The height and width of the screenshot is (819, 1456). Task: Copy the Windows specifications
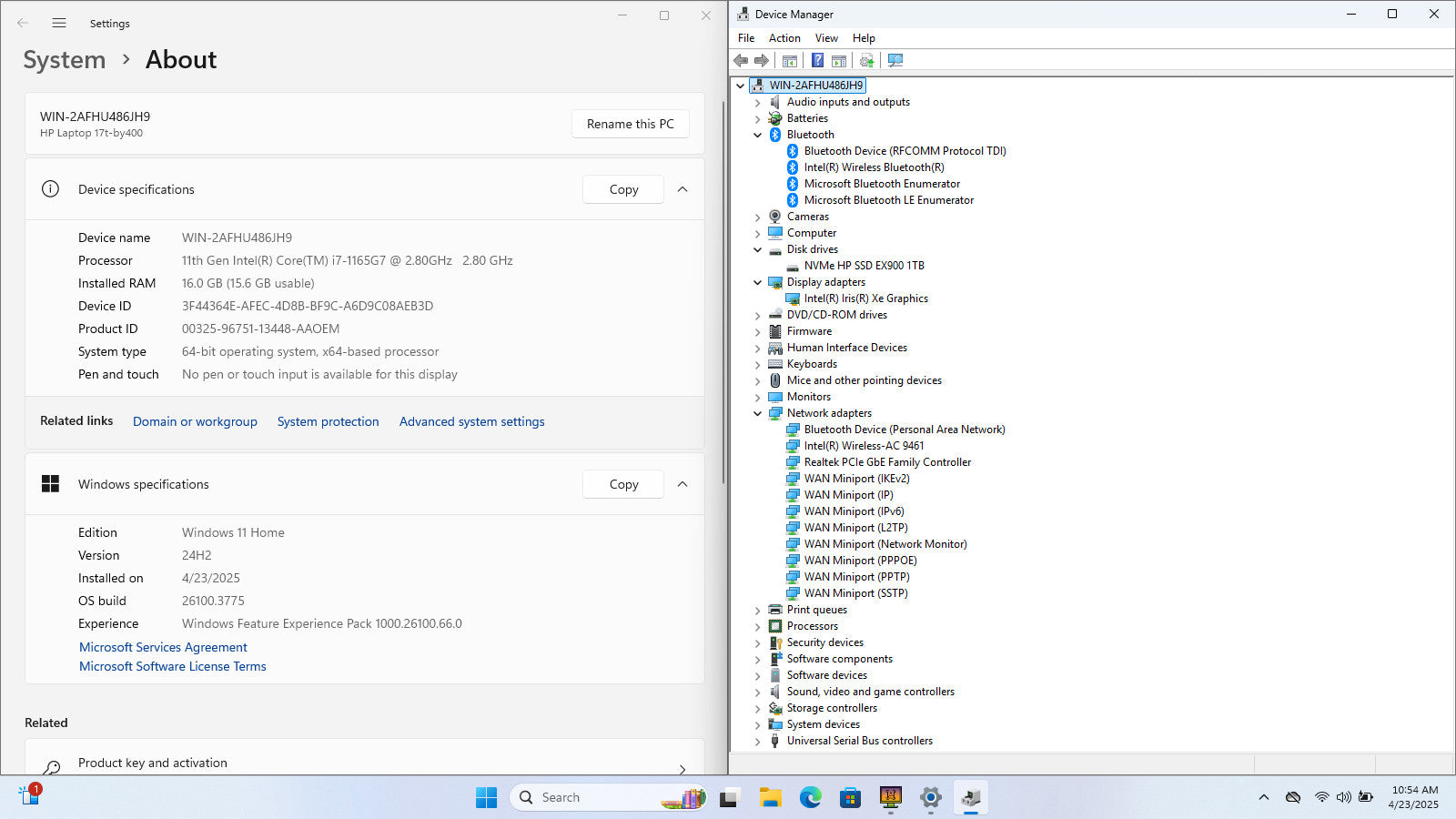tap(623, 484)
